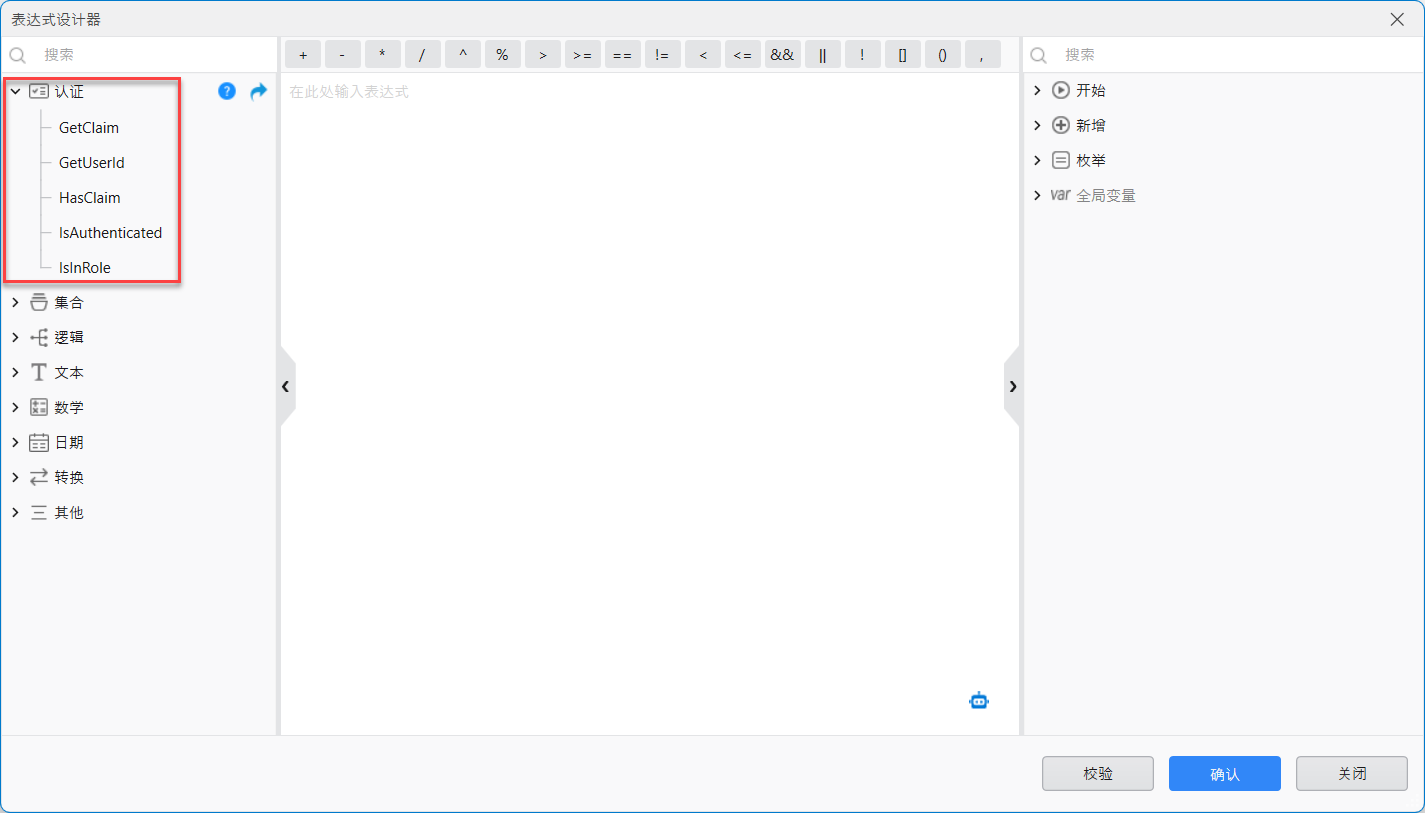Image resolution: width=1425 pixels, height=813 pixels.
Task: Open the AI assistant robot icon
Action: [x=978, y=701]
